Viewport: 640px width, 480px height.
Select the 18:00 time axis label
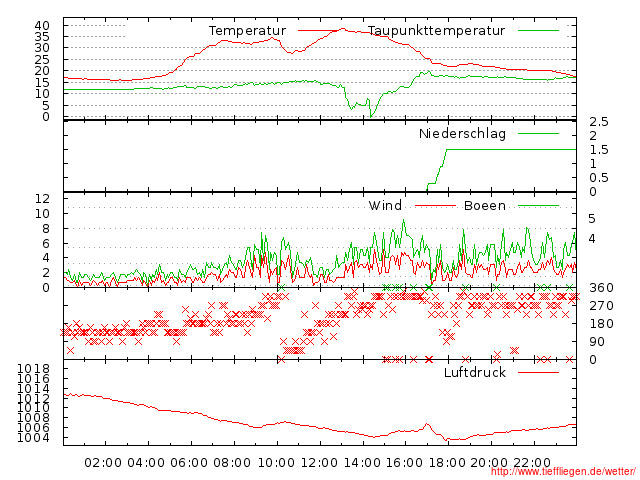click(x=448, y=463)
